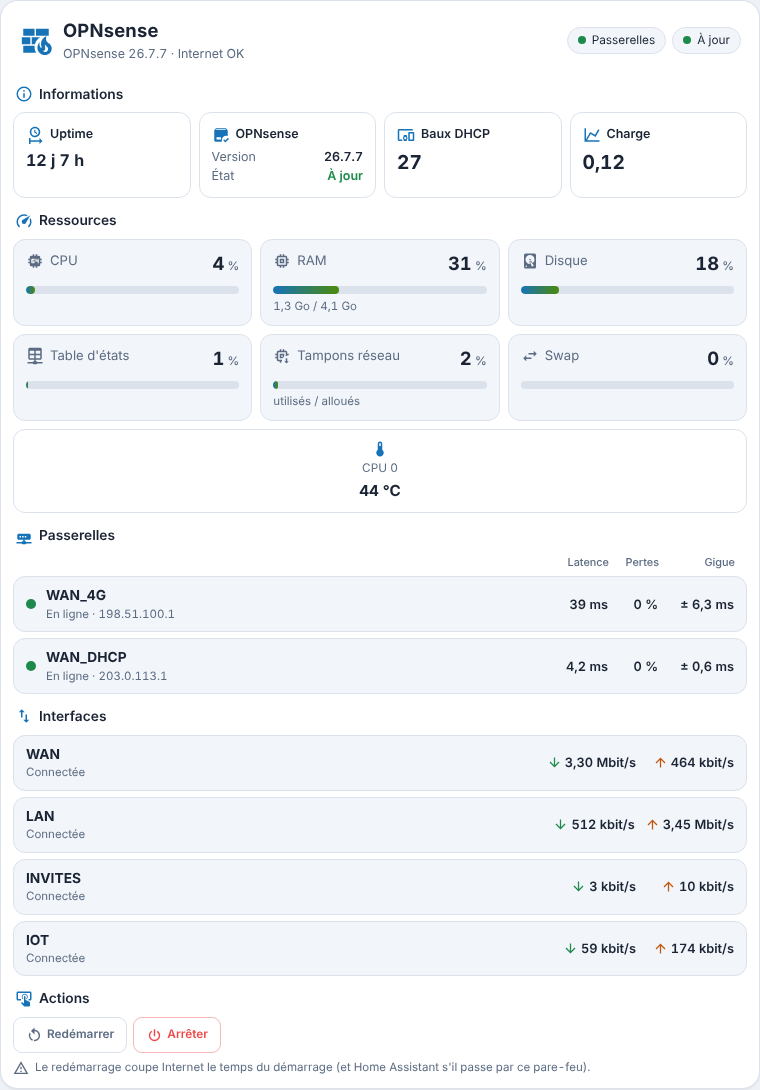The height and width of the screenshot is (1090, 760).
Task: Click the Actions section icon
Action: click(24, 998)
